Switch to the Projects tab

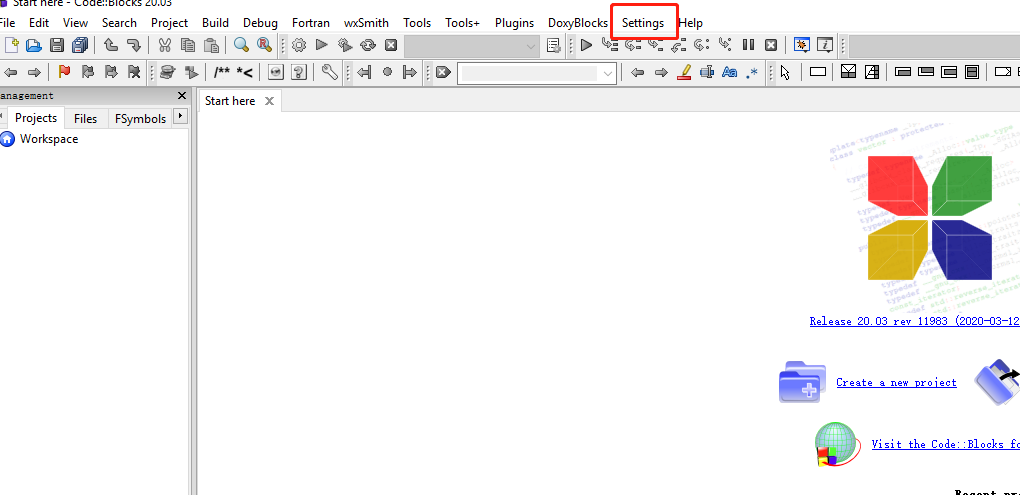pos(36,118)
